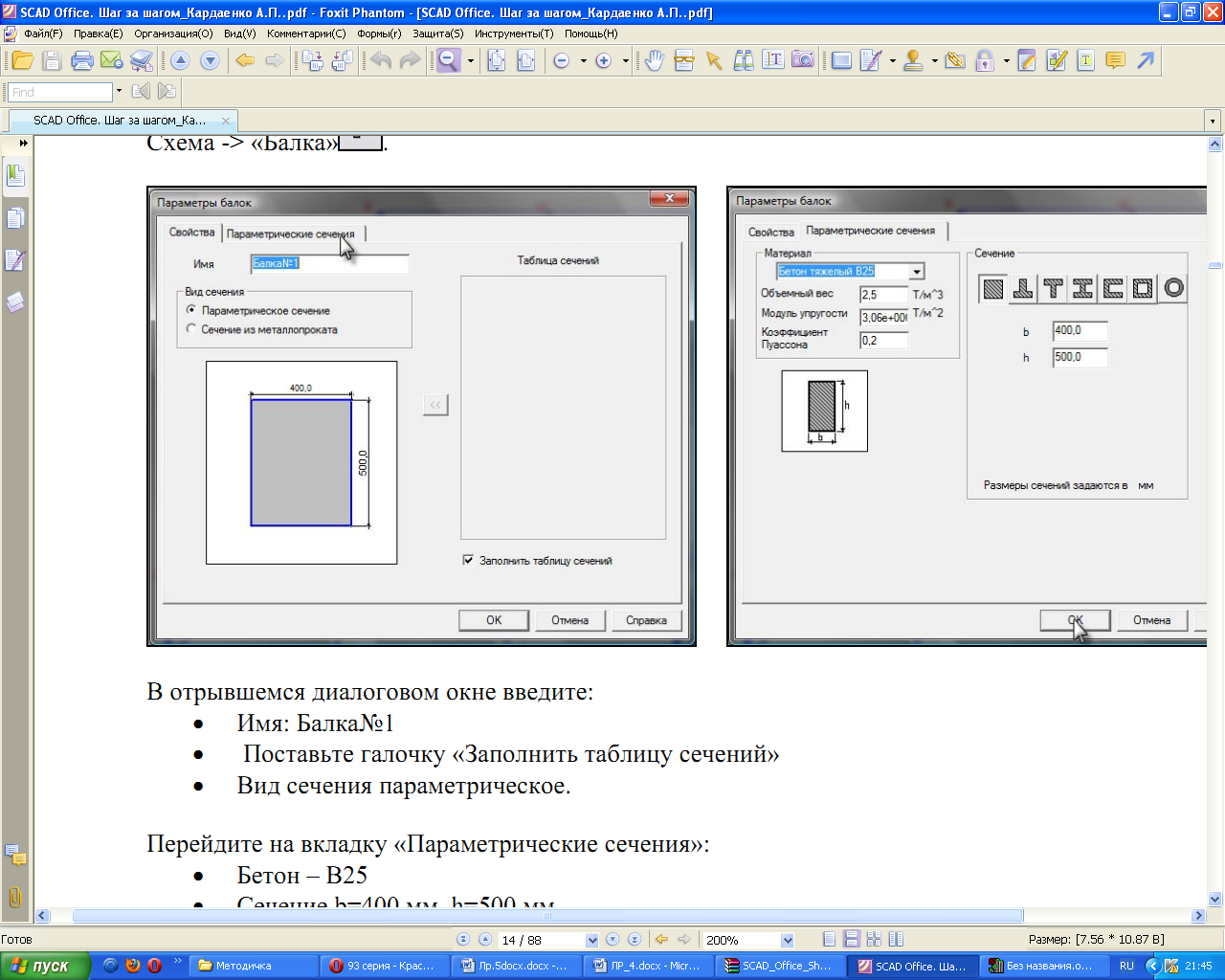Image resolution: width=1225 pixels, height=980 pixels.
Task: Select the blue Arrow drawing tool
Action: [1146, 60]
